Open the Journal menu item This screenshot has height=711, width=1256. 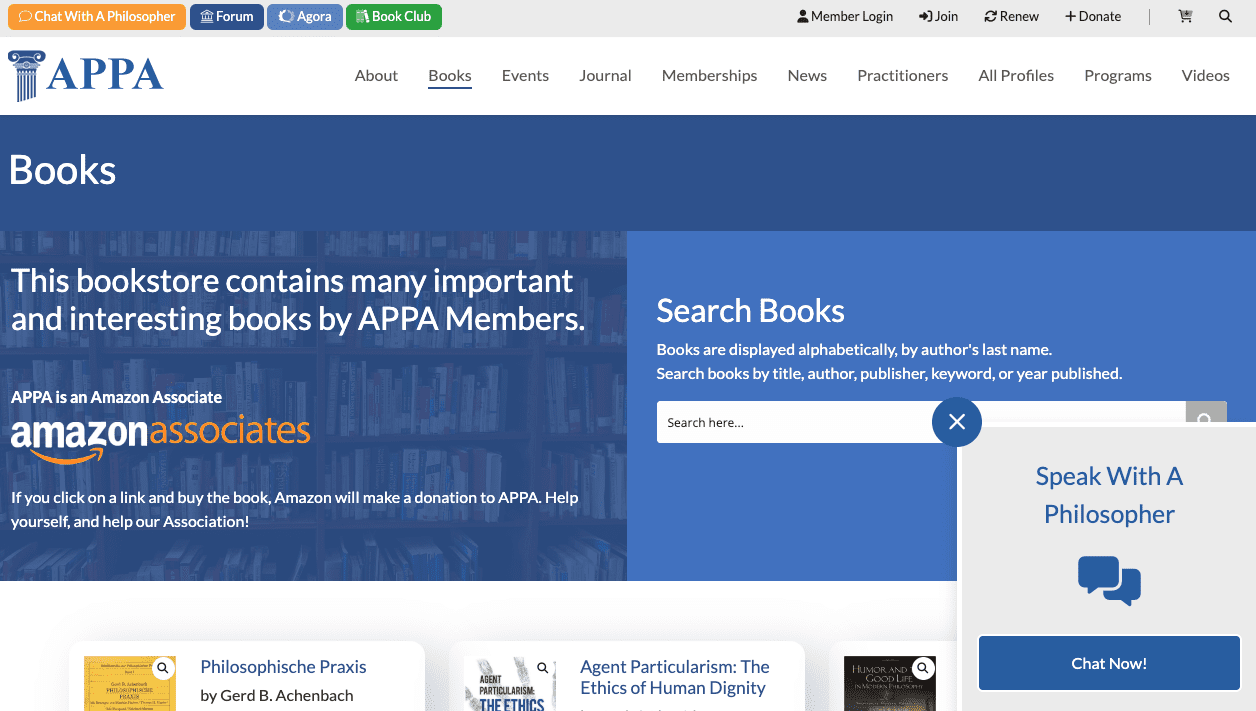point(605,76)
